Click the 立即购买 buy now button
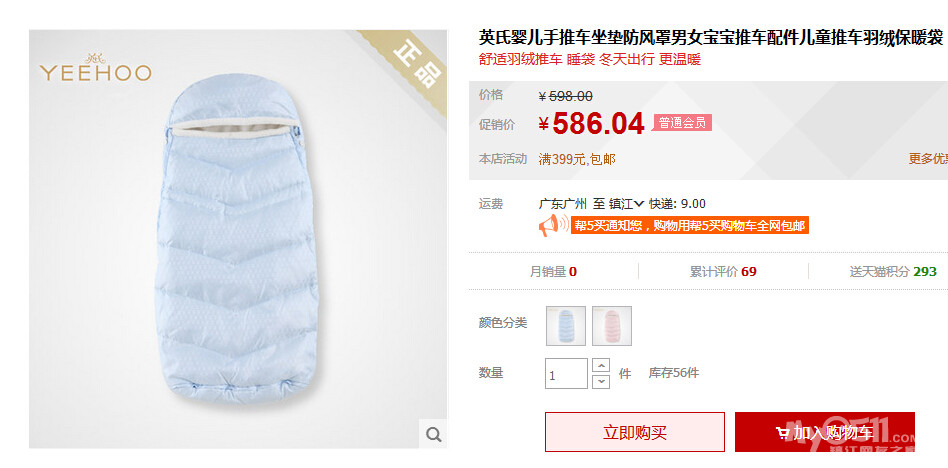This screenshot has width=948, height=468. [635, 432]
